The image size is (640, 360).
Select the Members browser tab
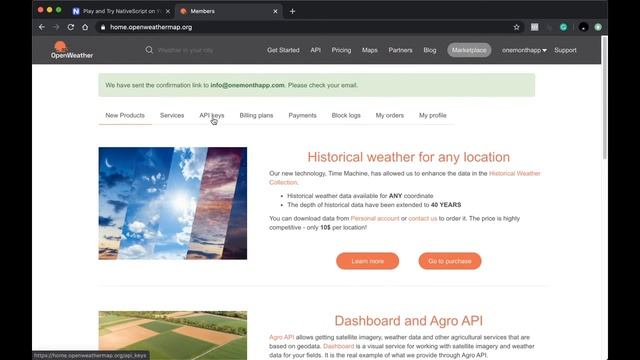229,11
